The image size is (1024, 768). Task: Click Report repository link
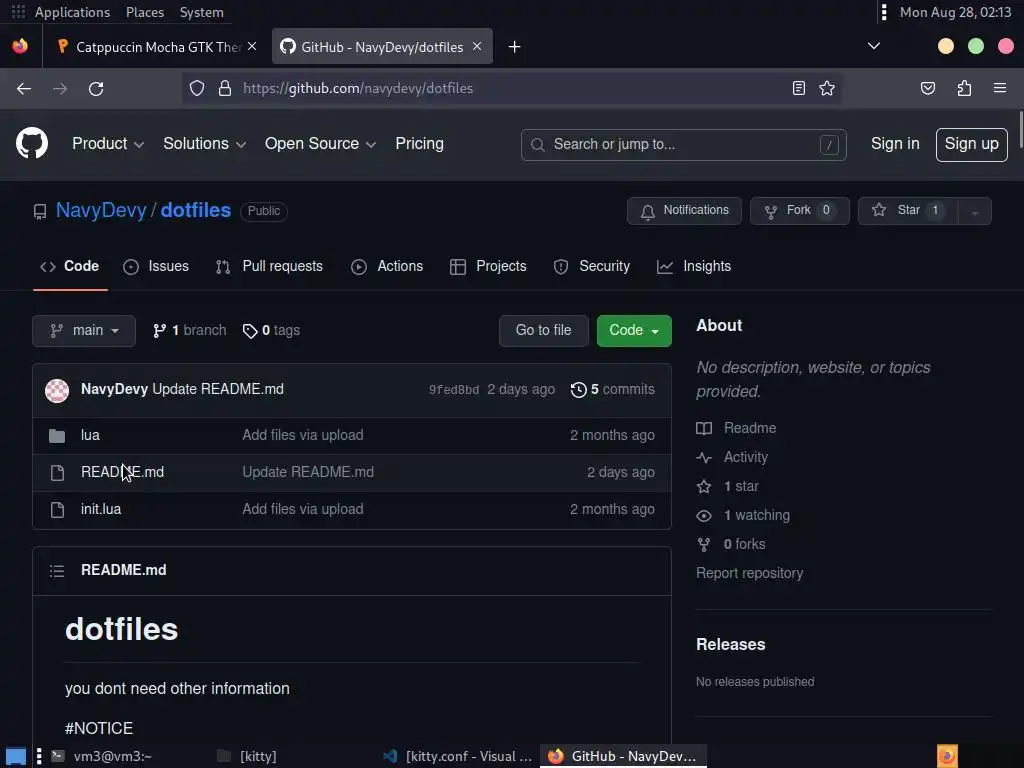click(x=749, y=573)
